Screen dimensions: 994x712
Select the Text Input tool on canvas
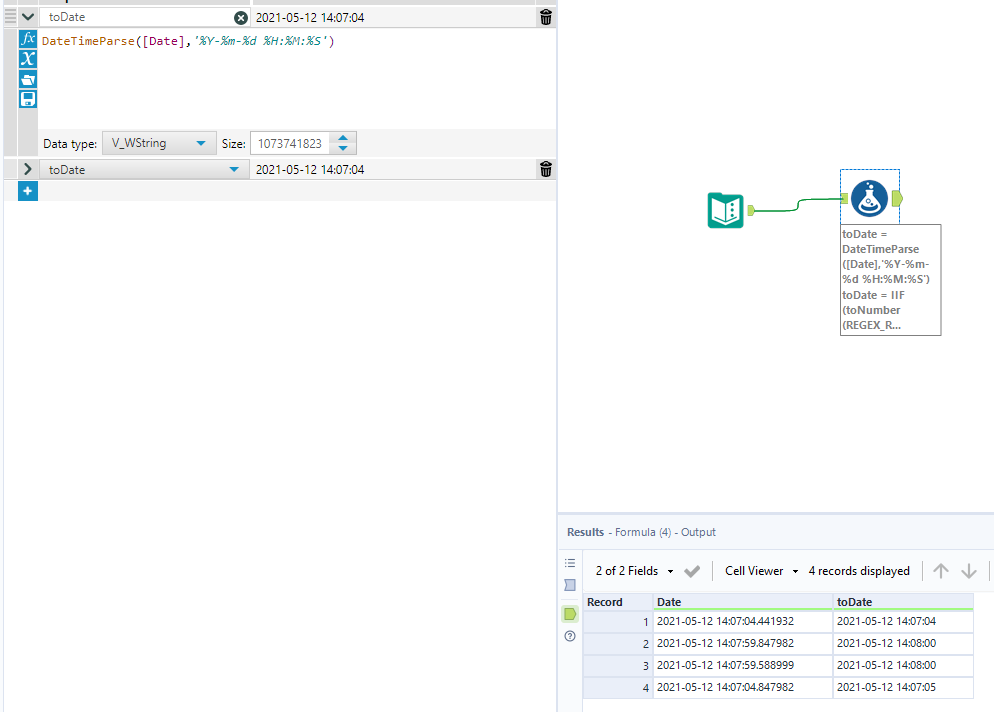coord(725,210)
